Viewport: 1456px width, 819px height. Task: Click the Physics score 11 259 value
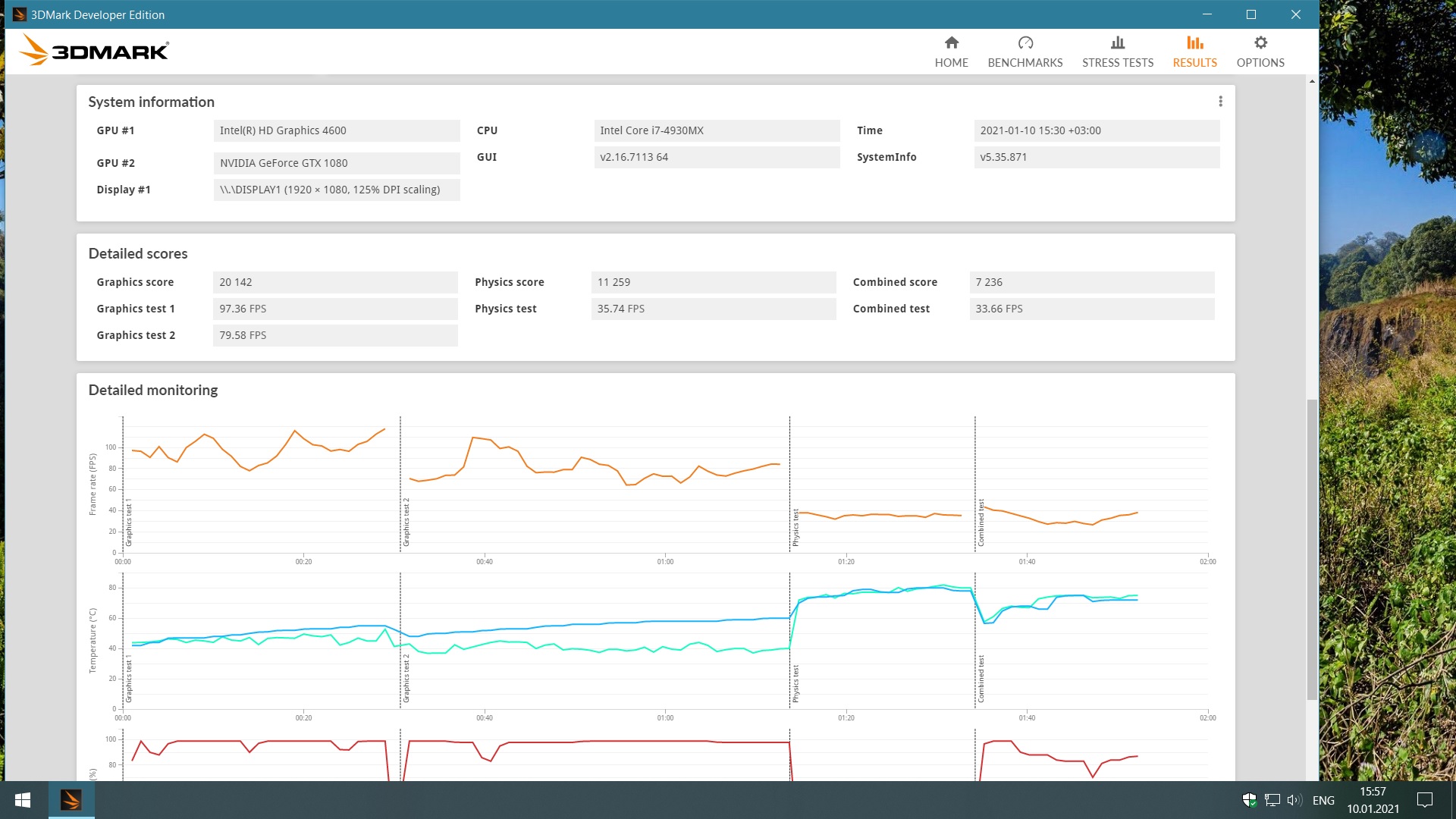(x=714, y=282)
